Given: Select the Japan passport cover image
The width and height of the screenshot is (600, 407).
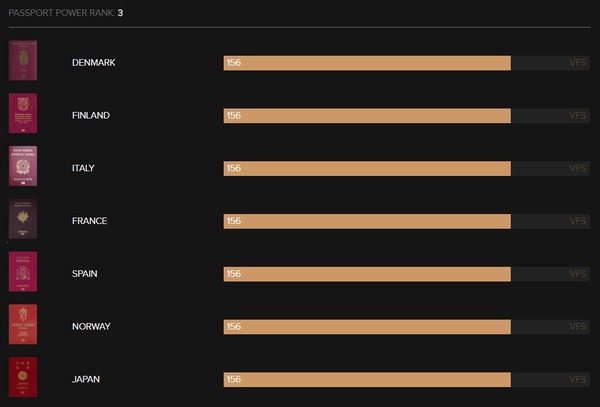Looking at the screenshot, I should pos(23,377).
